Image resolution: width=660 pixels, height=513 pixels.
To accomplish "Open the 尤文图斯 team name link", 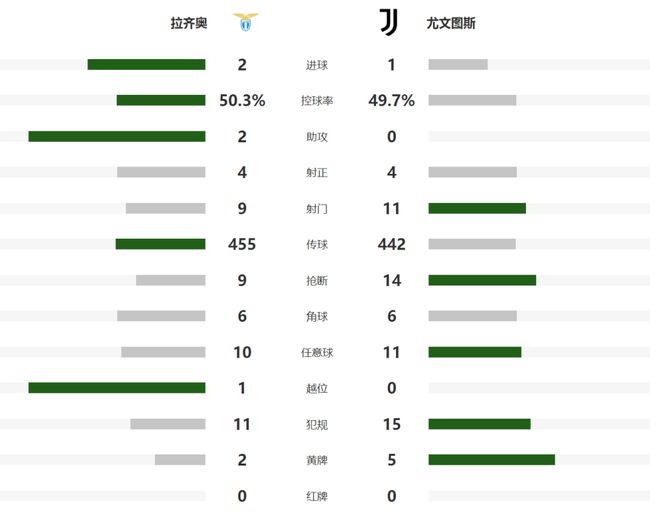I will tap(451, 23).
